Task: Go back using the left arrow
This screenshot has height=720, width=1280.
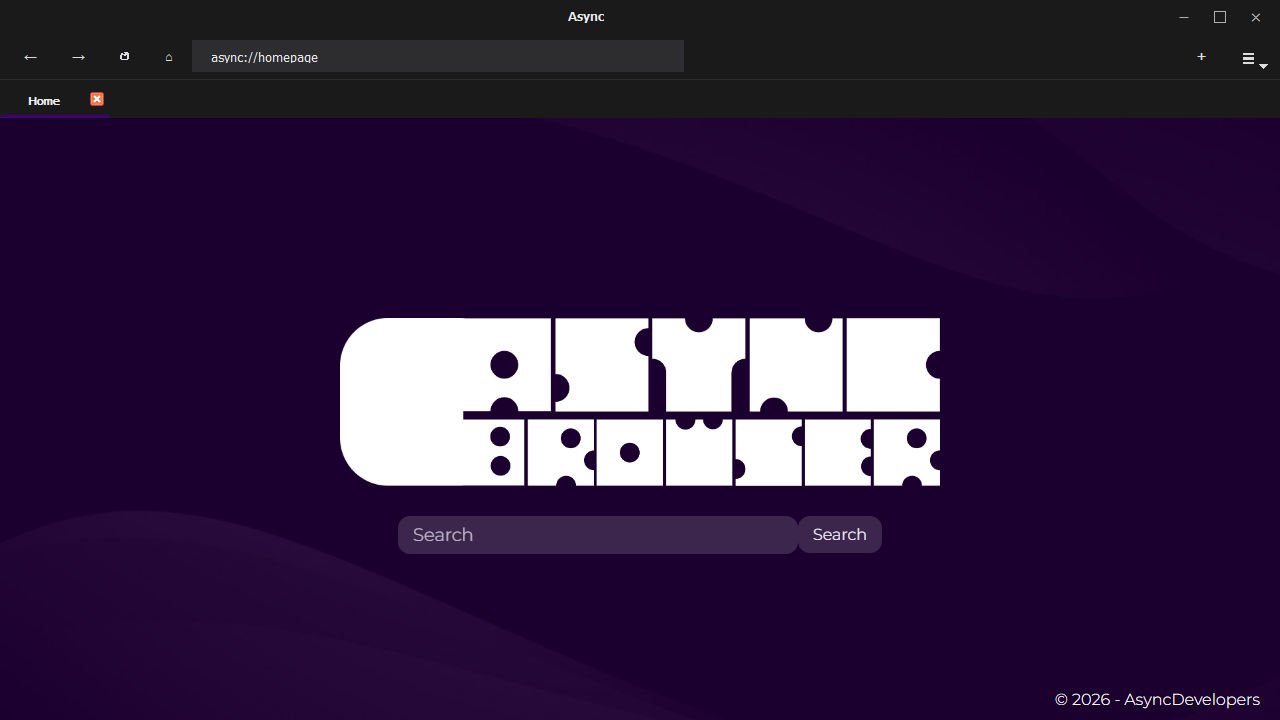Action: [x=31, y=57]
